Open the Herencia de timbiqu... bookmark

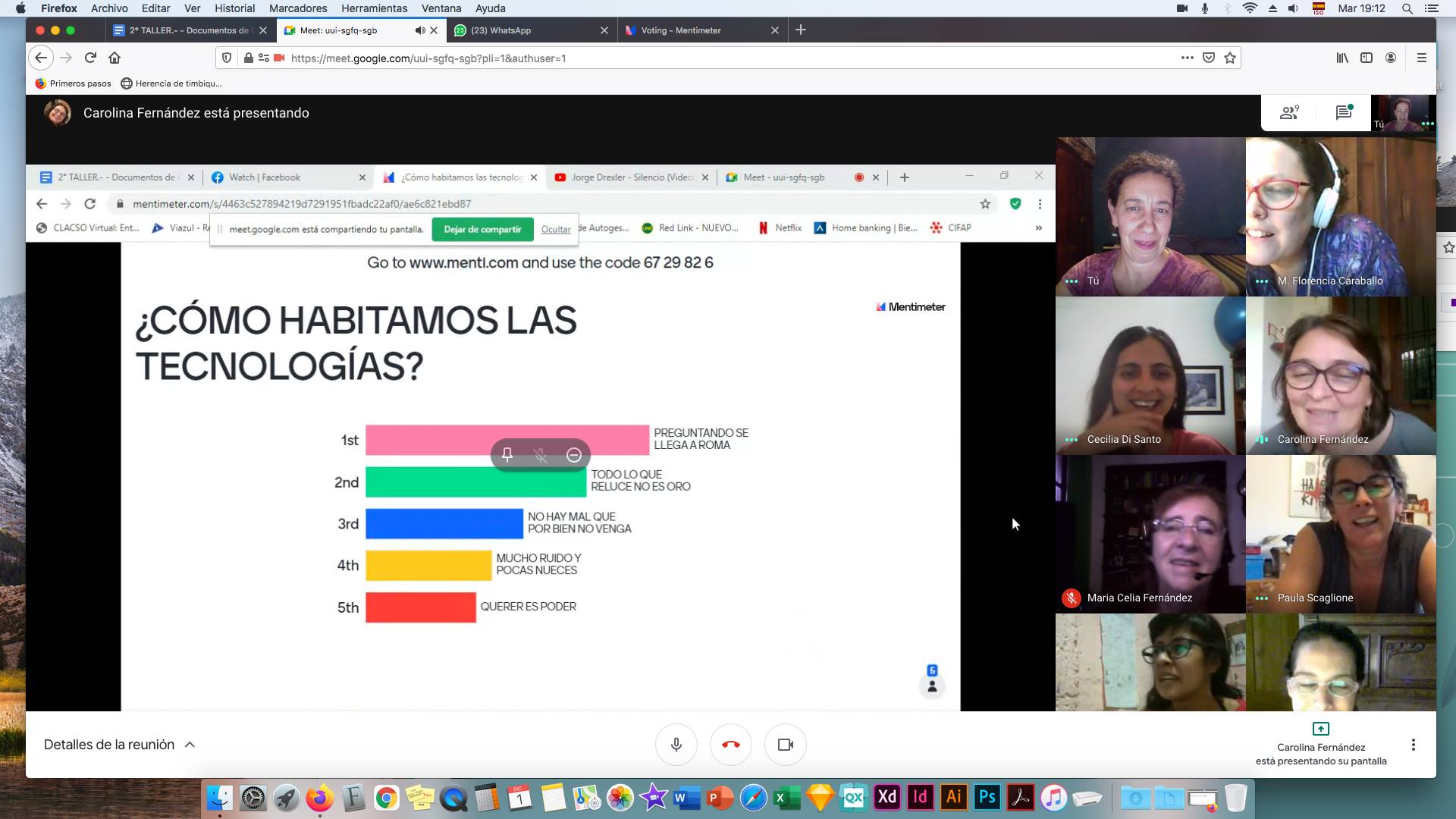click(x=171, y=83)
